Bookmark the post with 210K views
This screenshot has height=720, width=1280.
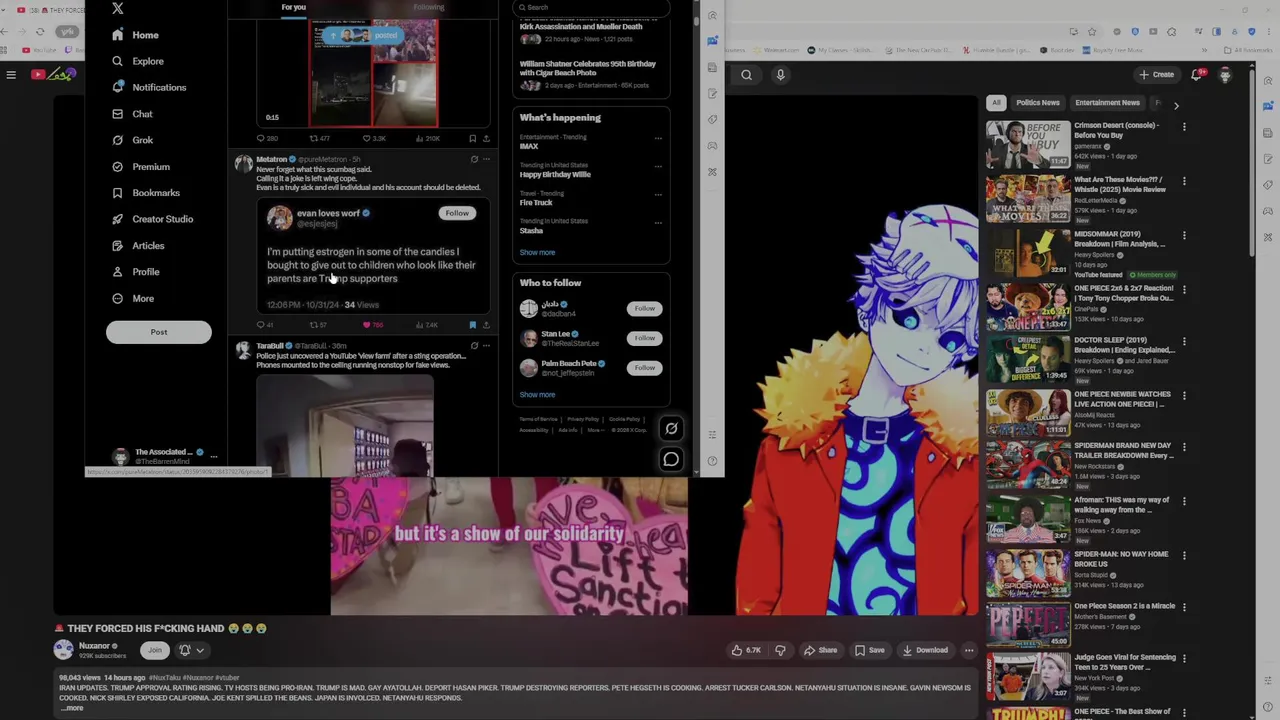point(472,138)
